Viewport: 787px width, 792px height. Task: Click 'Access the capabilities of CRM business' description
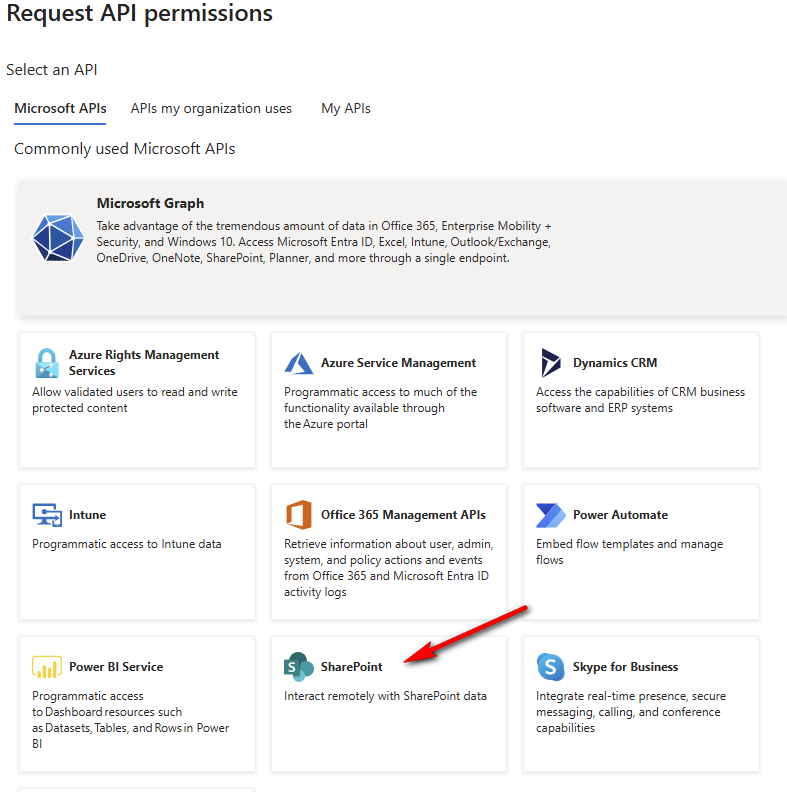click(x=641, y=400)
